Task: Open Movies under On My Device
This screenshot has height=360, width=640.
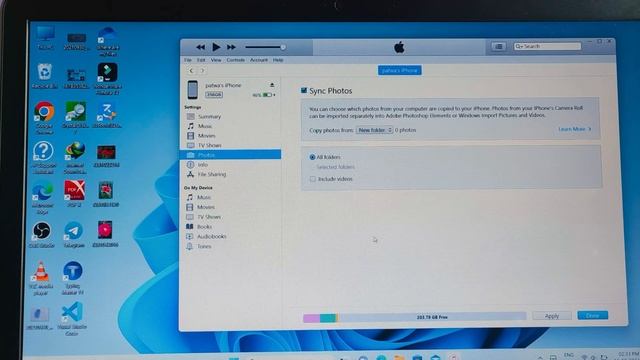Action: tap(205, 207)
